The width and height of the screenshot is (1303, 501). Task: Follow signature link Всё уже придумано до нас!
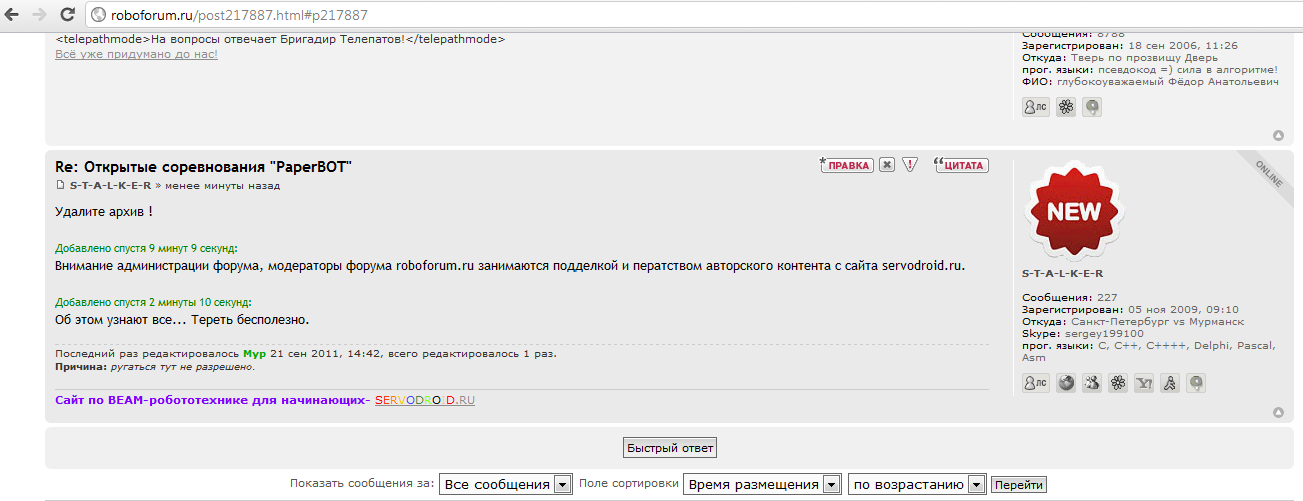pos(136,53)
